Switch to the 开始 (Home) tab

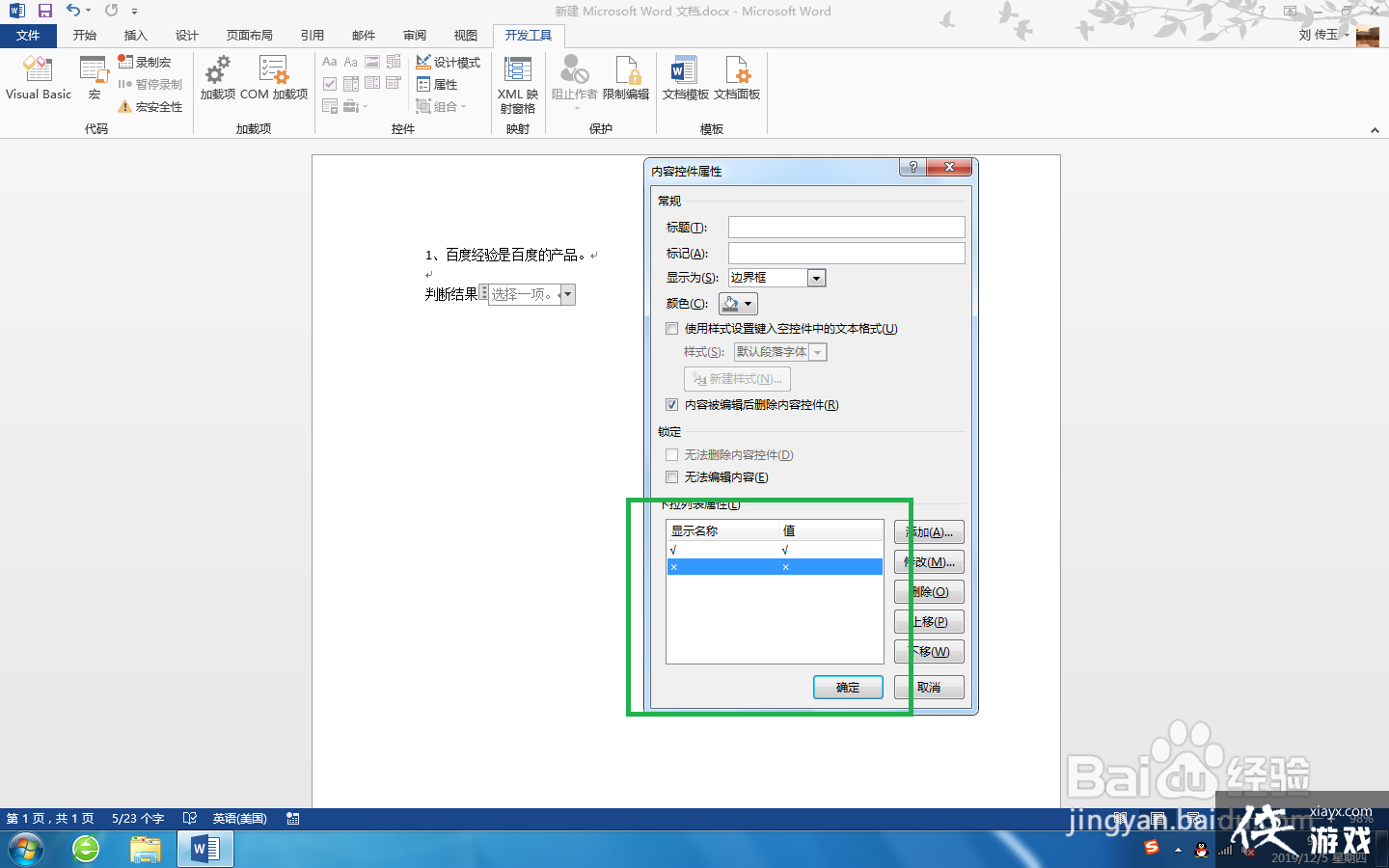click(x=85, y=36)
